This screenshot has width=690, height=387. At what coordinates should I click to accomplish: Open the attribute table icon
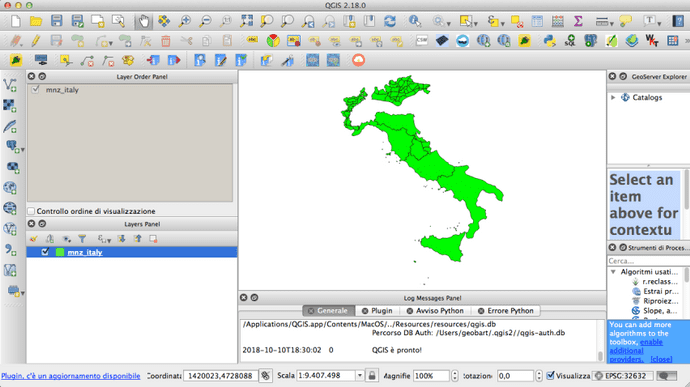[537, 21]
